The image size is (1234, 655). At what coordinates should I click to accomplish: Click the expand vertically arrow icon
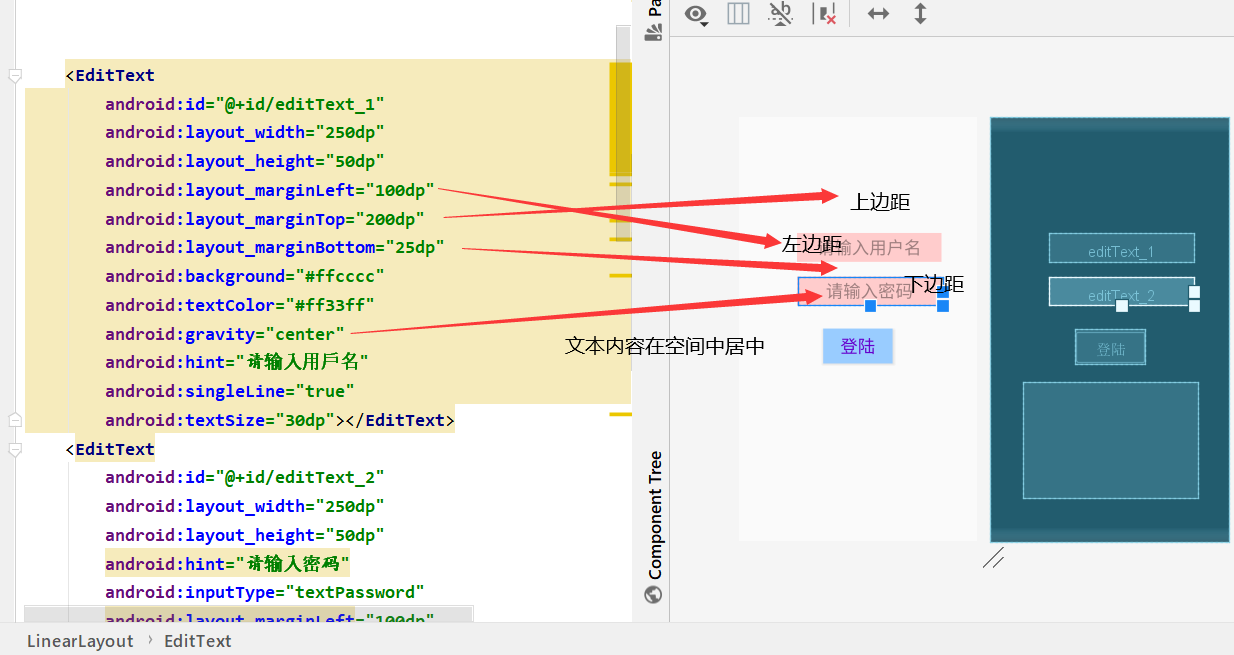920,14
